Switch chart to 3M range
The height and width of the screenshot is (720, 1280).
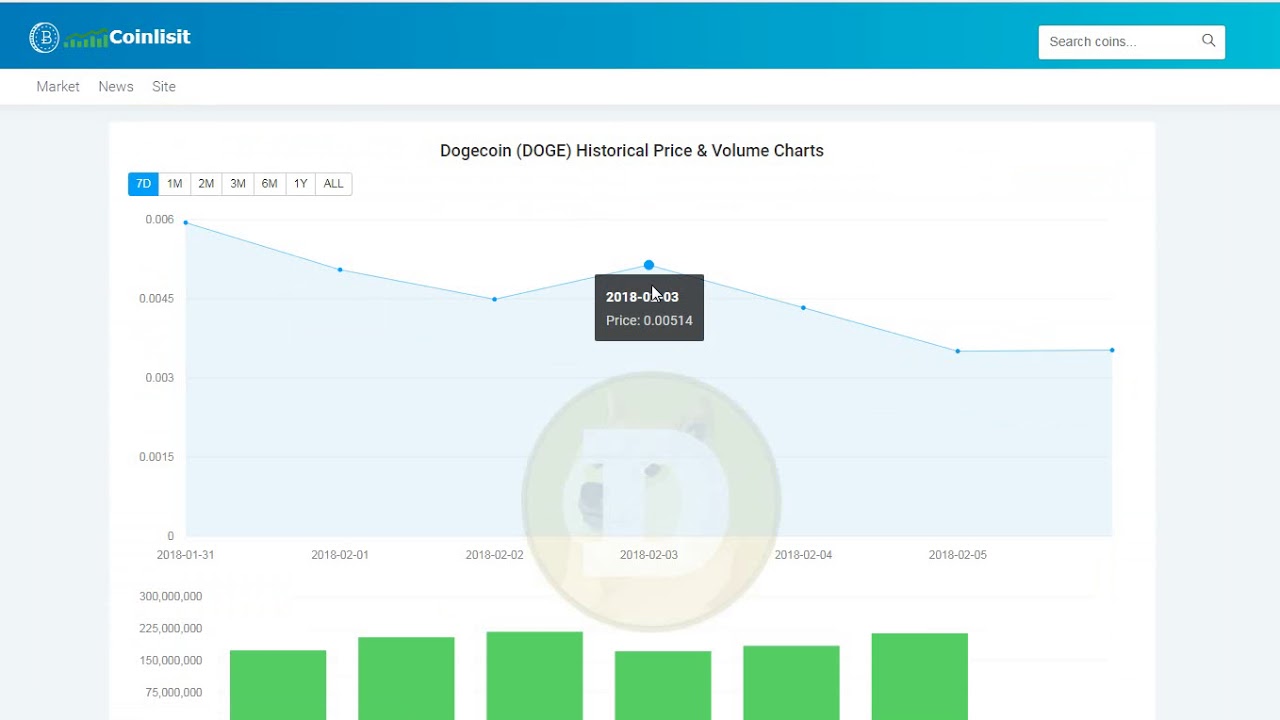238,184
